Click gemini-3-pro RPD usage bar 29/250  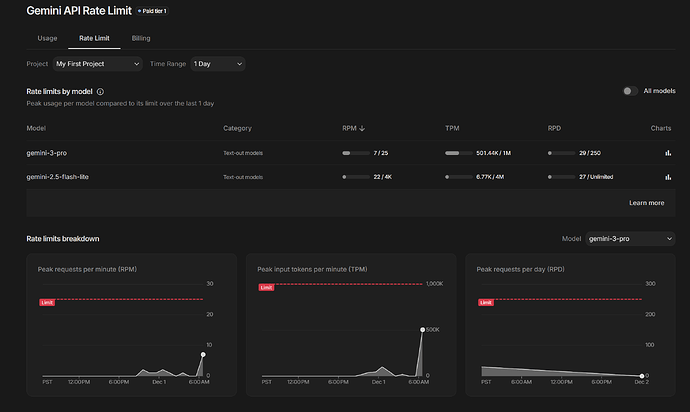tap(562, 153)
